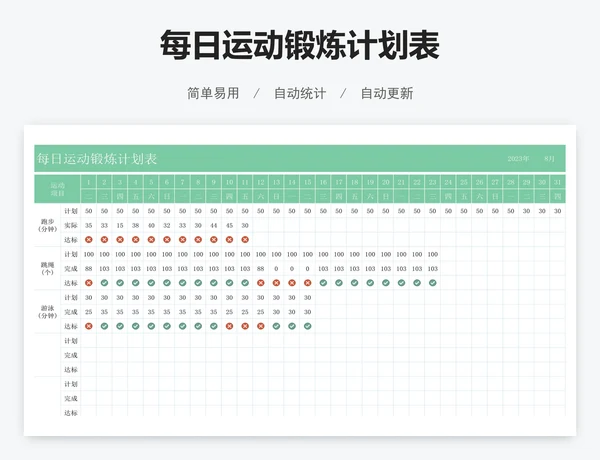Click the 游泳 完成 value 25 on day 11
Image resolution: width=600 pixels, height=460 pixels.
[x=245, y=312]
